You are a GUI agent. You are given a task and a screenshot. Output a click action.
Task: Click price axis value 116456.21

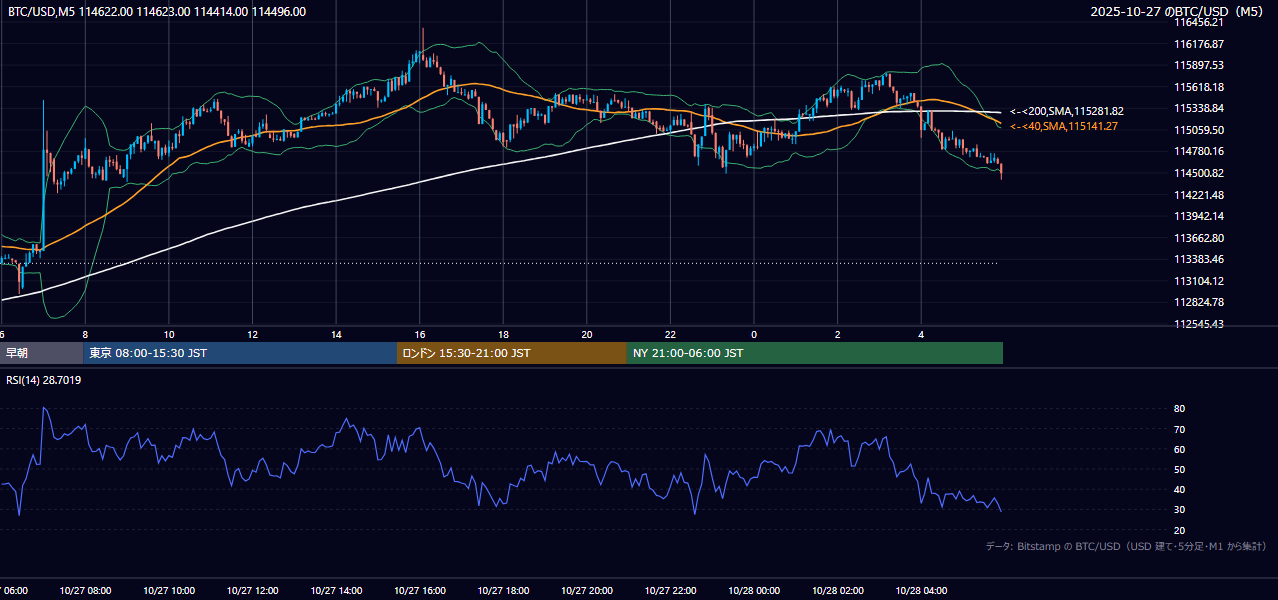coord(1199,22)
